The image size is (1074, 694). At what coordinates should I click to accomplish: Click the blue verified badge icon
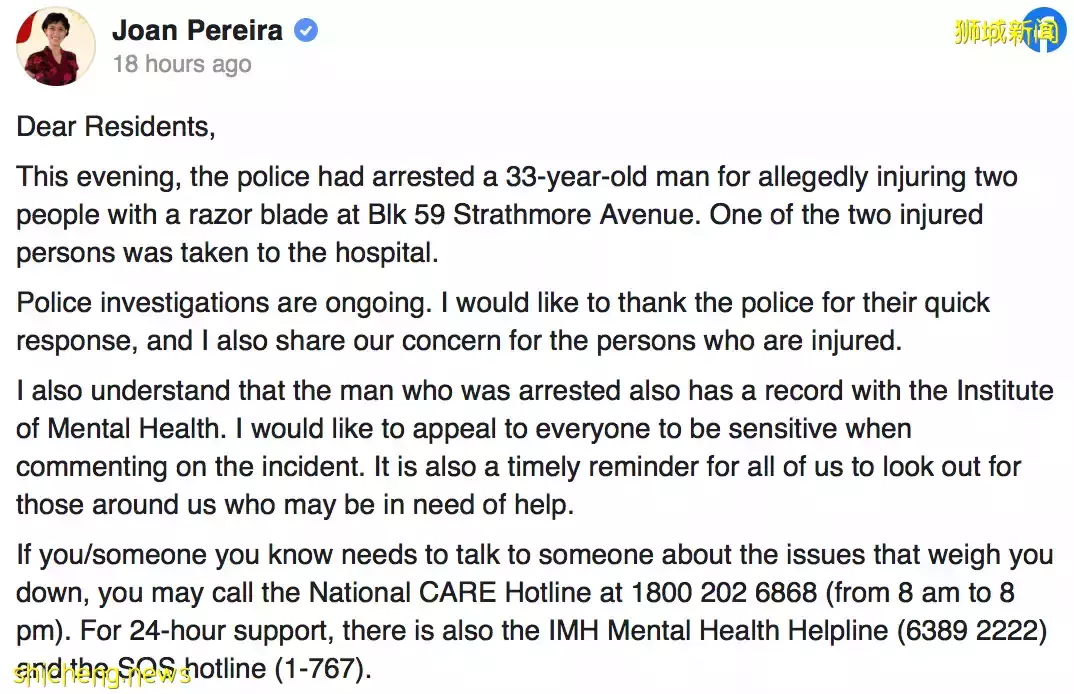pos(305,30)
